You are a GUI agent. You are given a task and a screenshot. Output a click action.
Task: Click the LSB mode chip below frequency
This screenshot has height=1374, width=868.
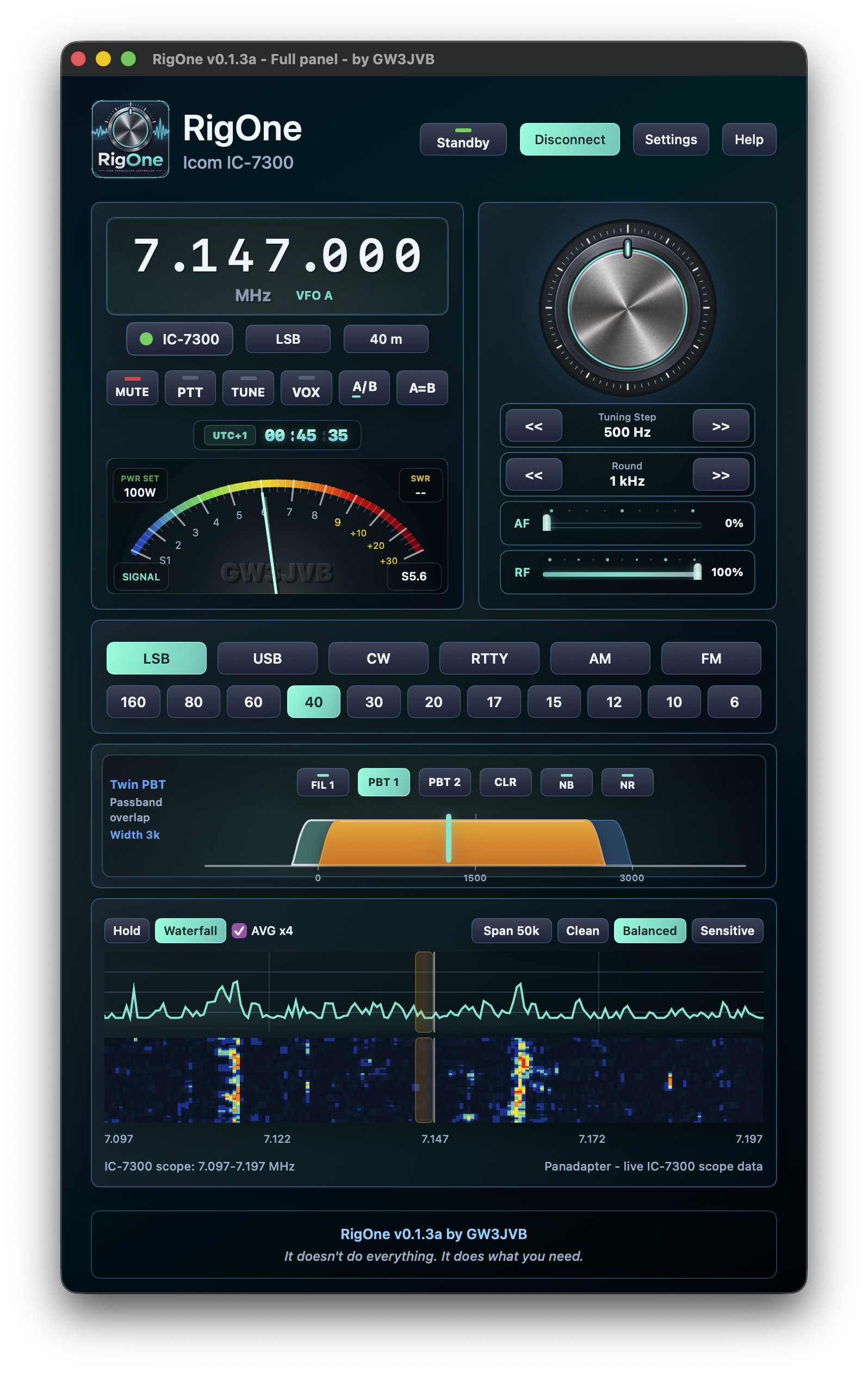point(288,339)
